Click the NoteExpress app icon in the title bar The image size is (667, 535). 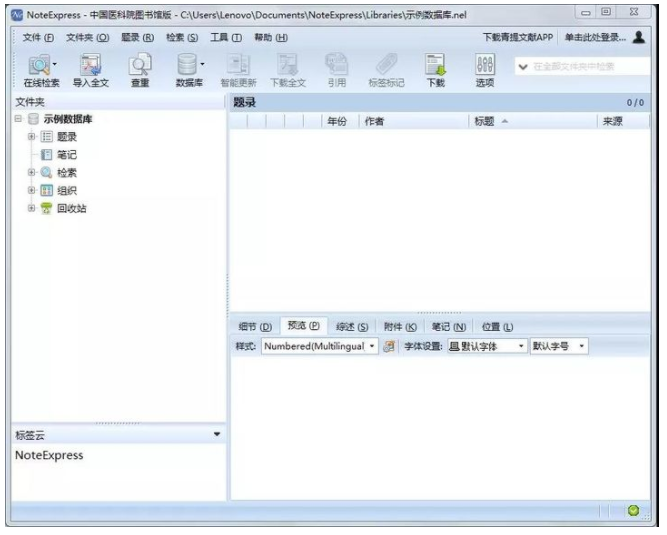(x=17, y=15)
